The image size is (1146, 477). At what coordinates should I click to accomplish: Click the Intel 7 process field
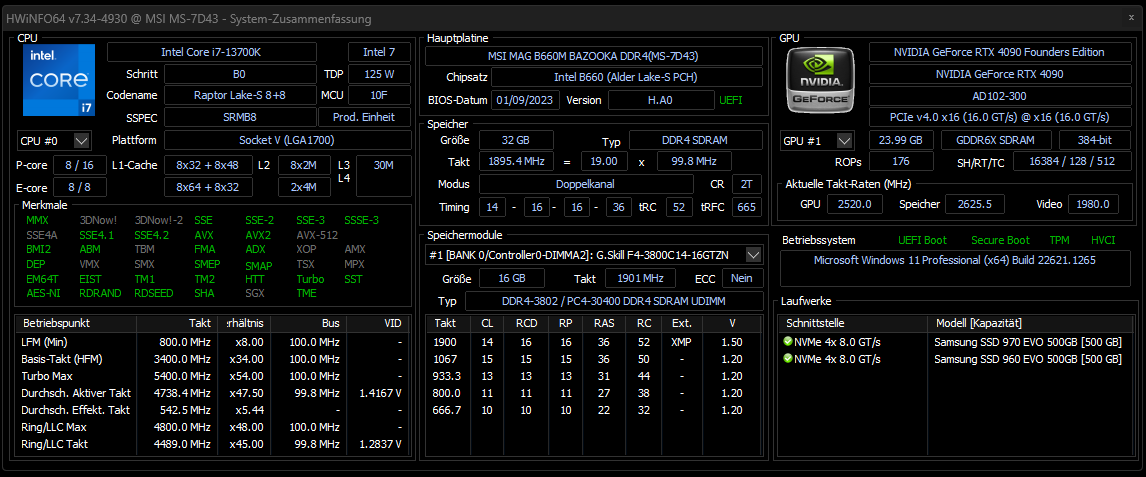coord(379,52)
